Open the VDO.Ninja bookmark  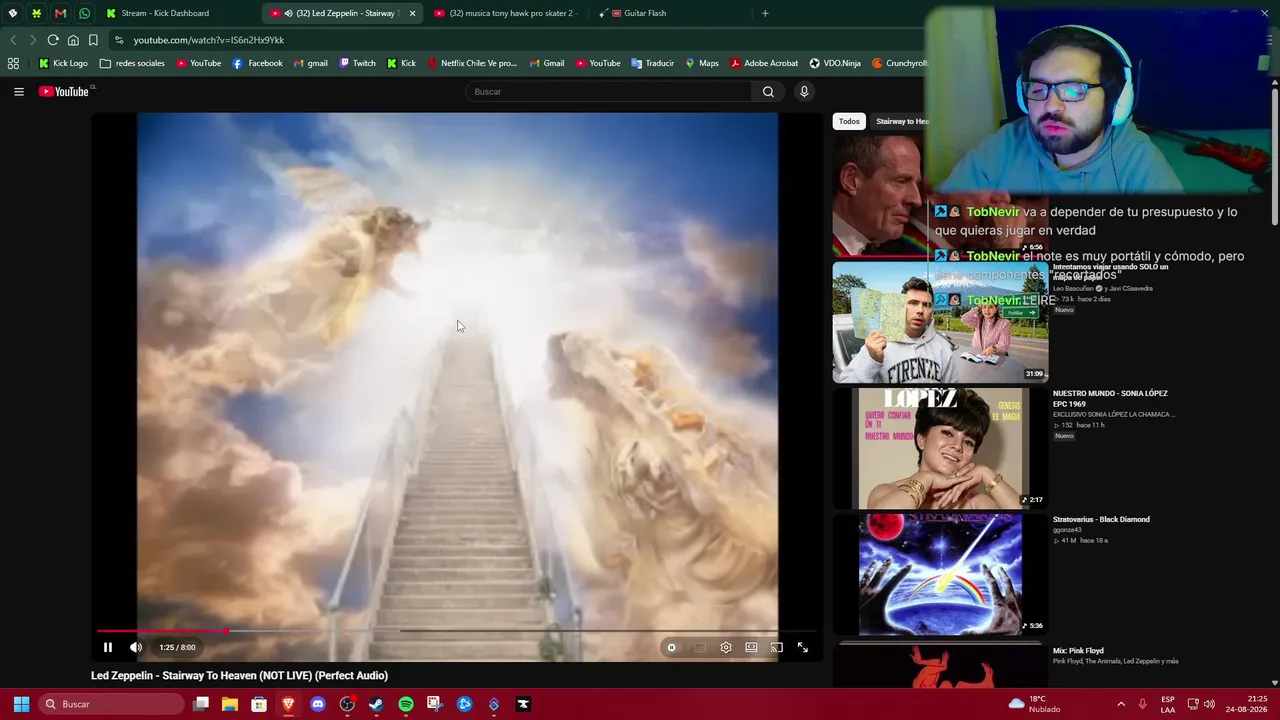coord(835,63)
